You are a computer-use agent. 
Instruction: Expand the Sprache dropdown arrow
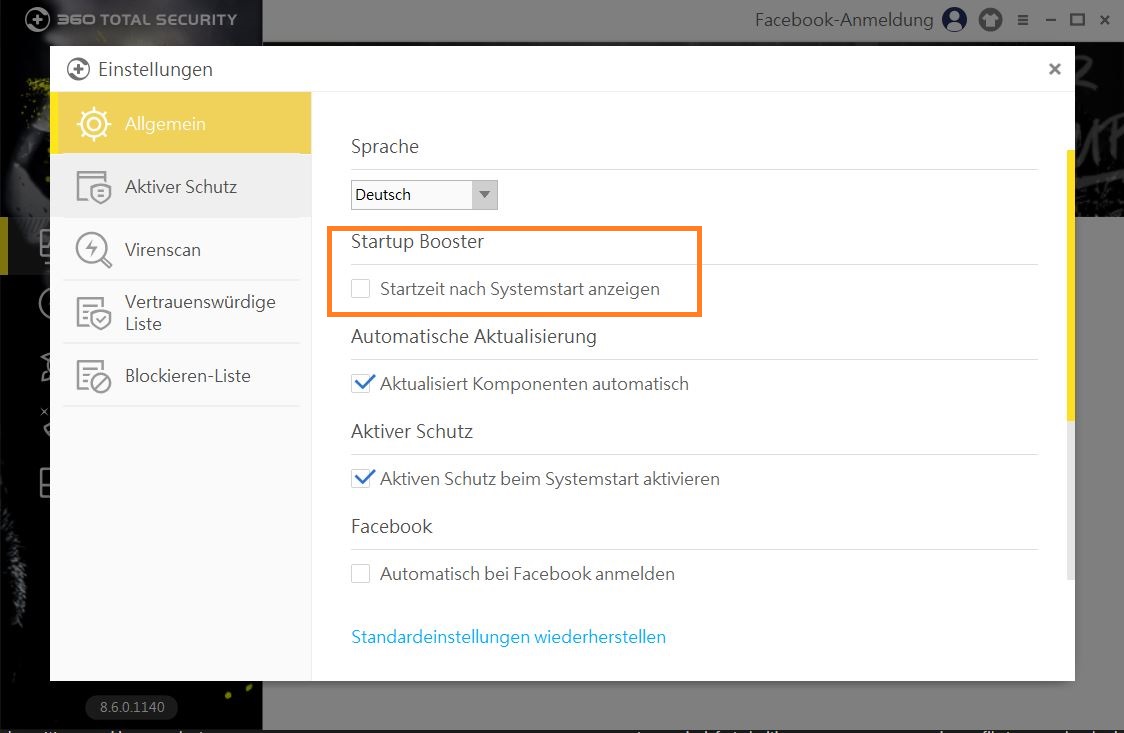click(x=484, y=195)
